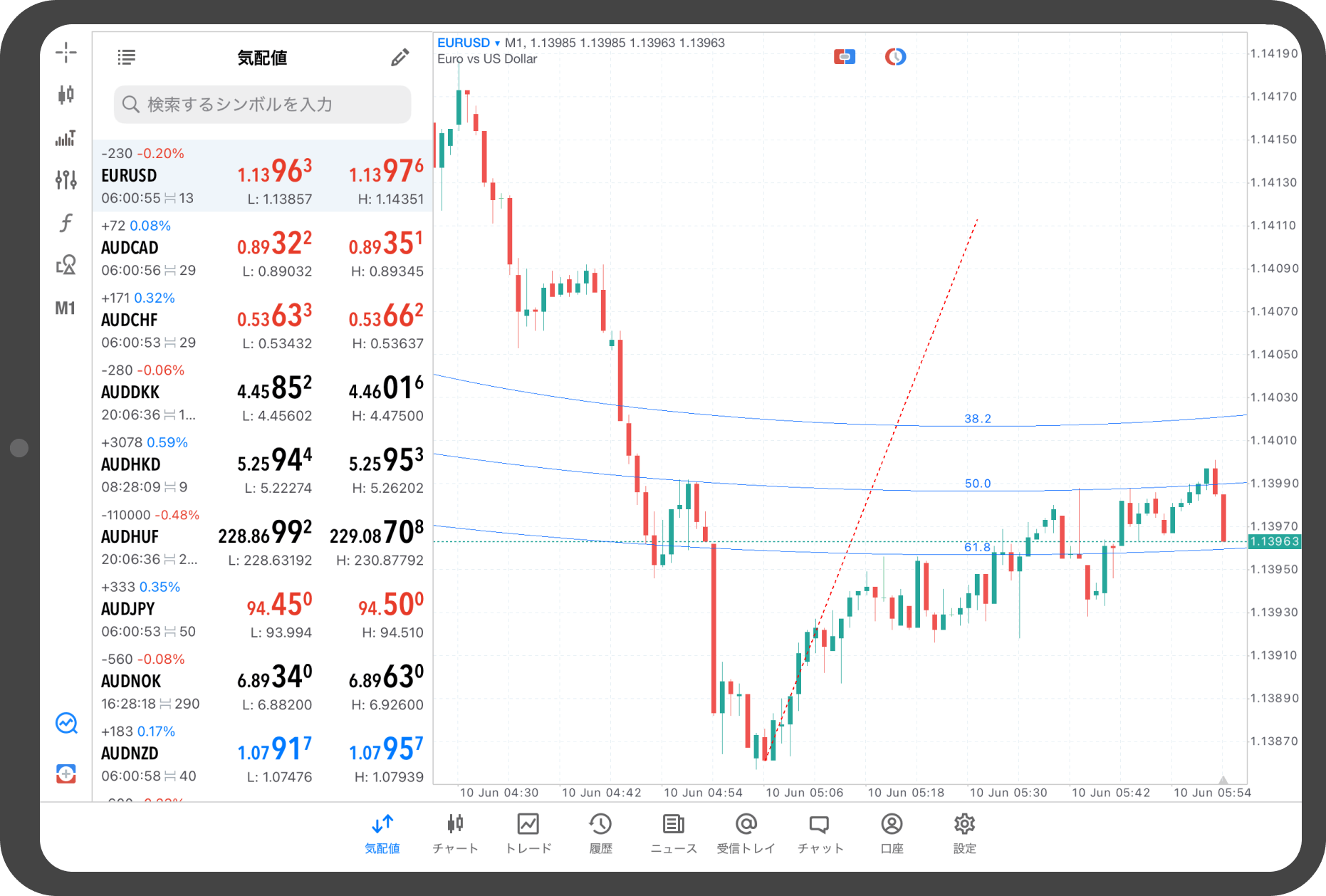Switch to the チャート tab
The image size is (1326, 896).
[455, 833]
